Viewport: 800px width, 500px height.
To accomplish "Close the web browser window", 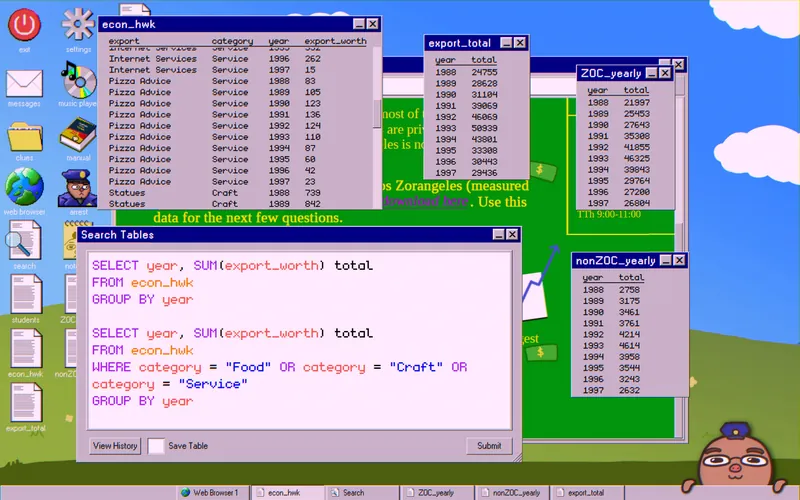I will pos(679,64).
